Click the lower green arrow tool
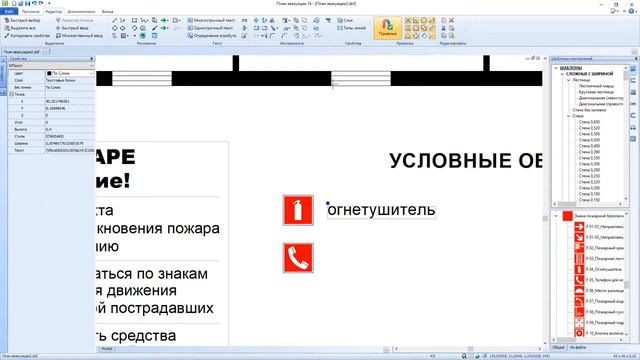This screenshot has width=640, height=360. [164, 28]
